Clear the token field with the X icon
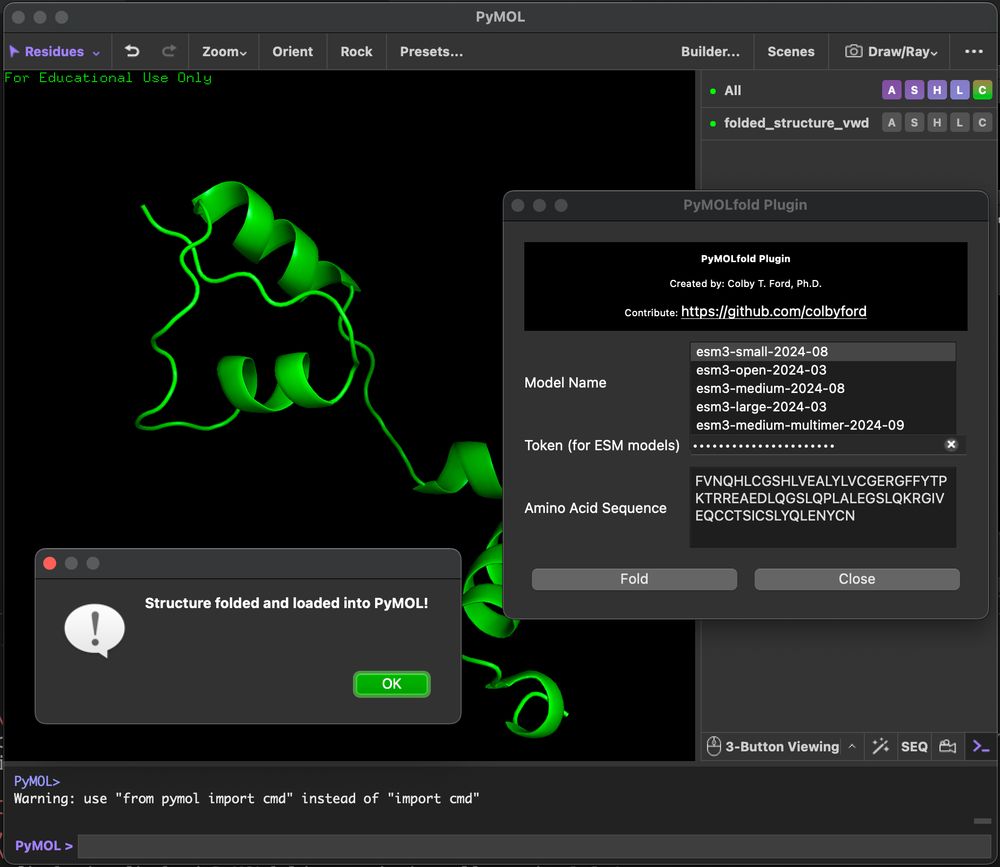Screen dimensions: 1000x867 951,445
